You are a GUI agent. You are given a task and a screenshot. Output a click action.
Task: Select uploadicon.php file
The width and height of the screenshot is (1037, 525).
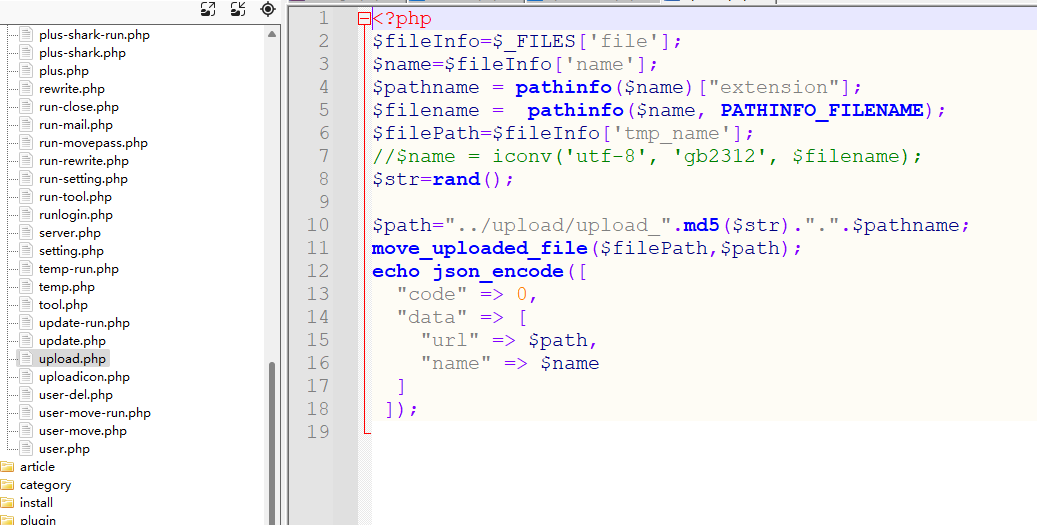coord(84,376)
